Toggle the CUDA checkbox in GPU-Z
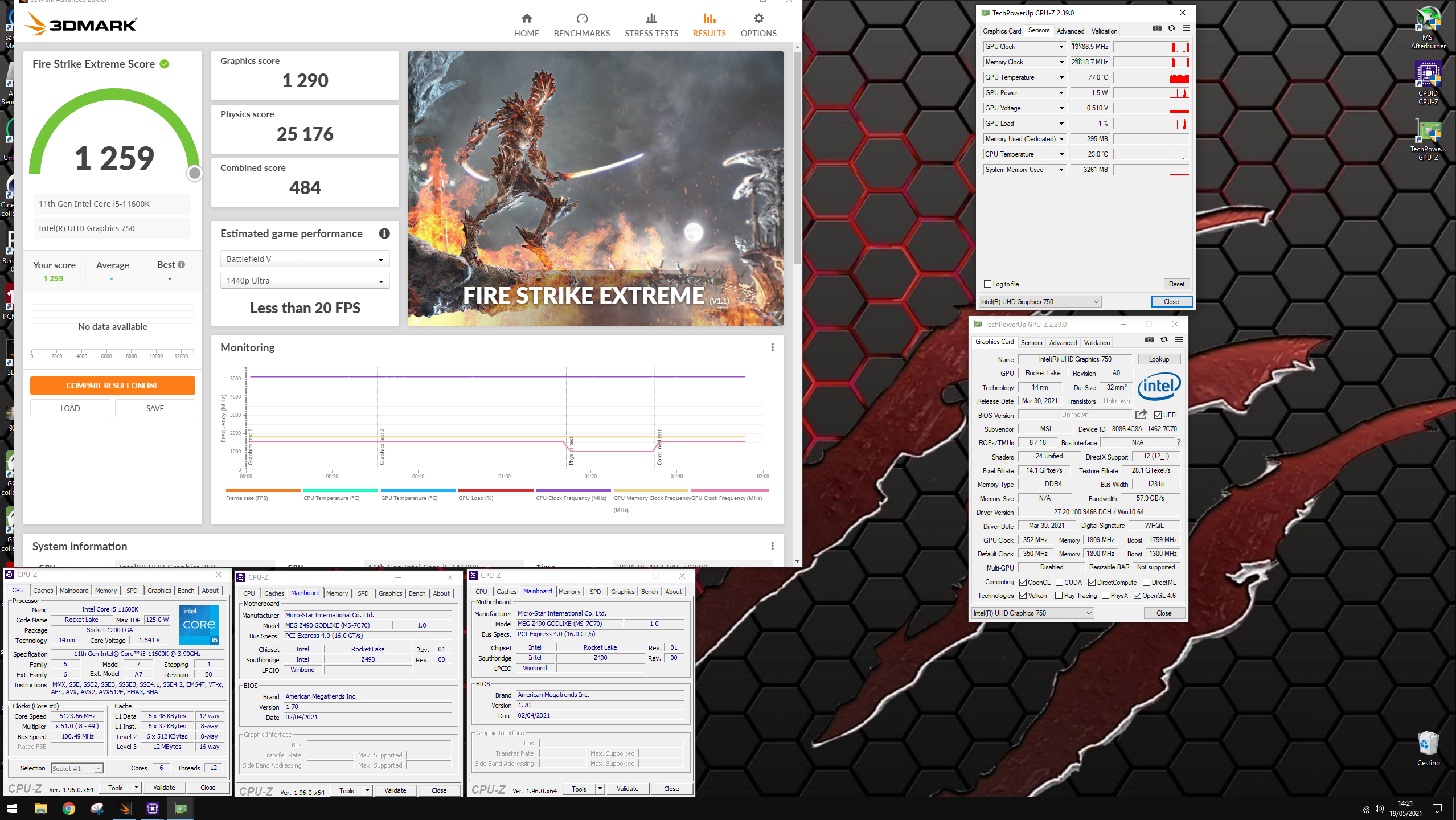The height and width of the screenshot is (820, 1456). coord(1059,583)
